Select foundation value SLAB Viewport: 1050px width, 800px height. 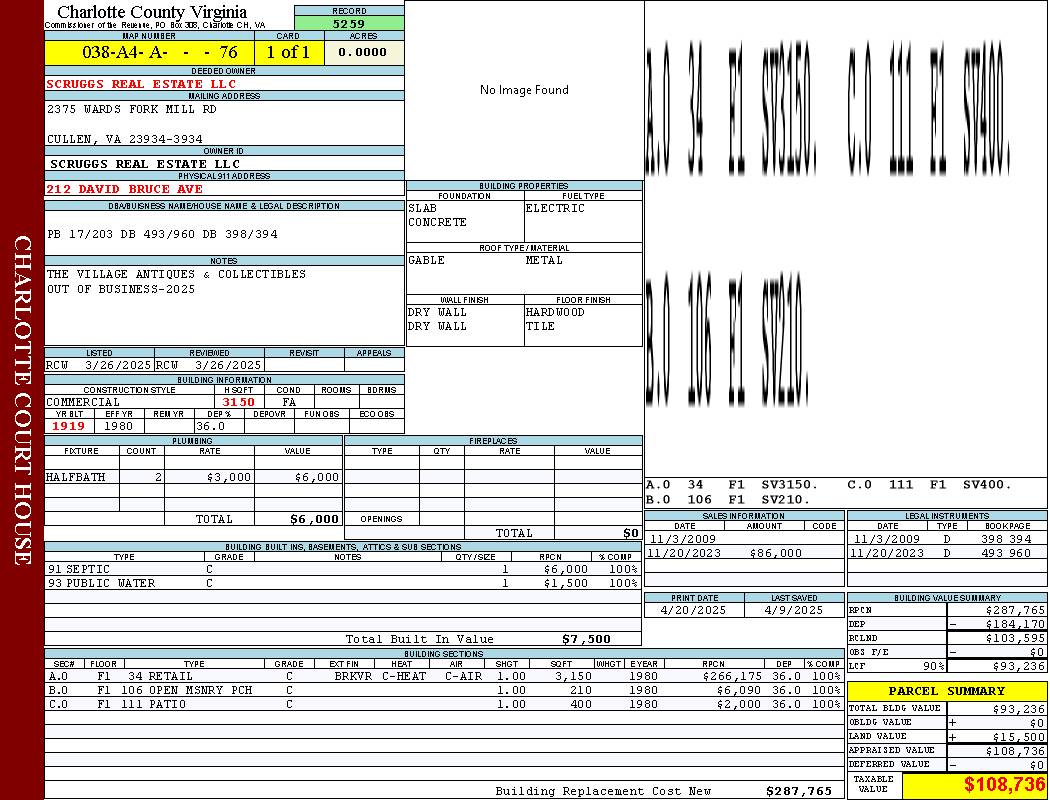(x=422, y=208)
